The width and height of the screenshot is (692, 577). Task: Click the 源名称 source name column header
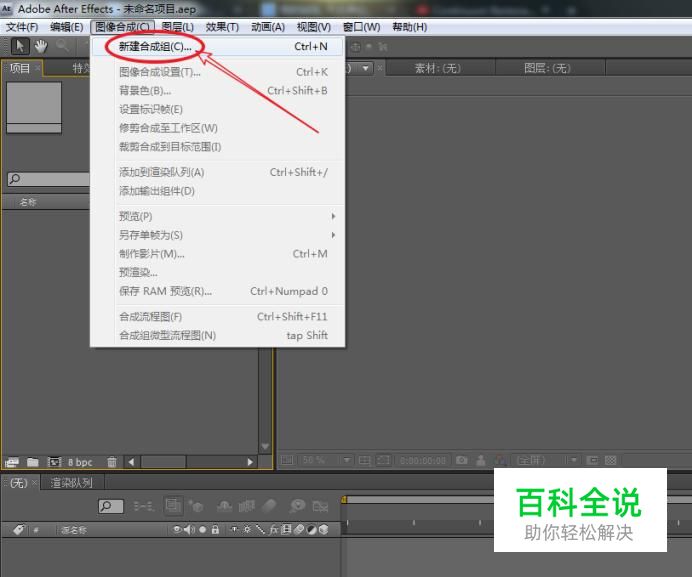point(73,530)
